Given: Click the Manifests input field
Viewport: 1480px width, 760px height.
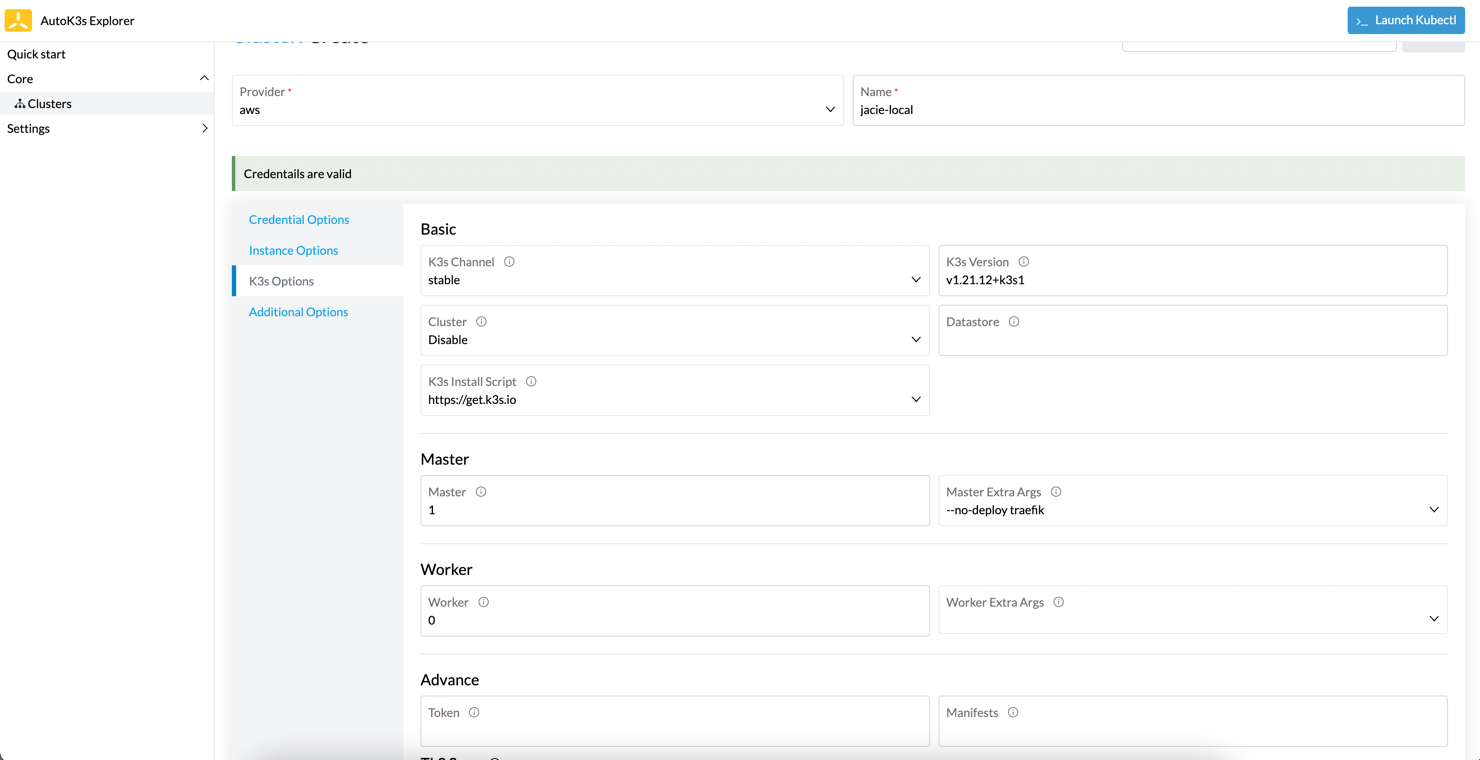Looking at the screenshot, I should [x=1193, y=721].
